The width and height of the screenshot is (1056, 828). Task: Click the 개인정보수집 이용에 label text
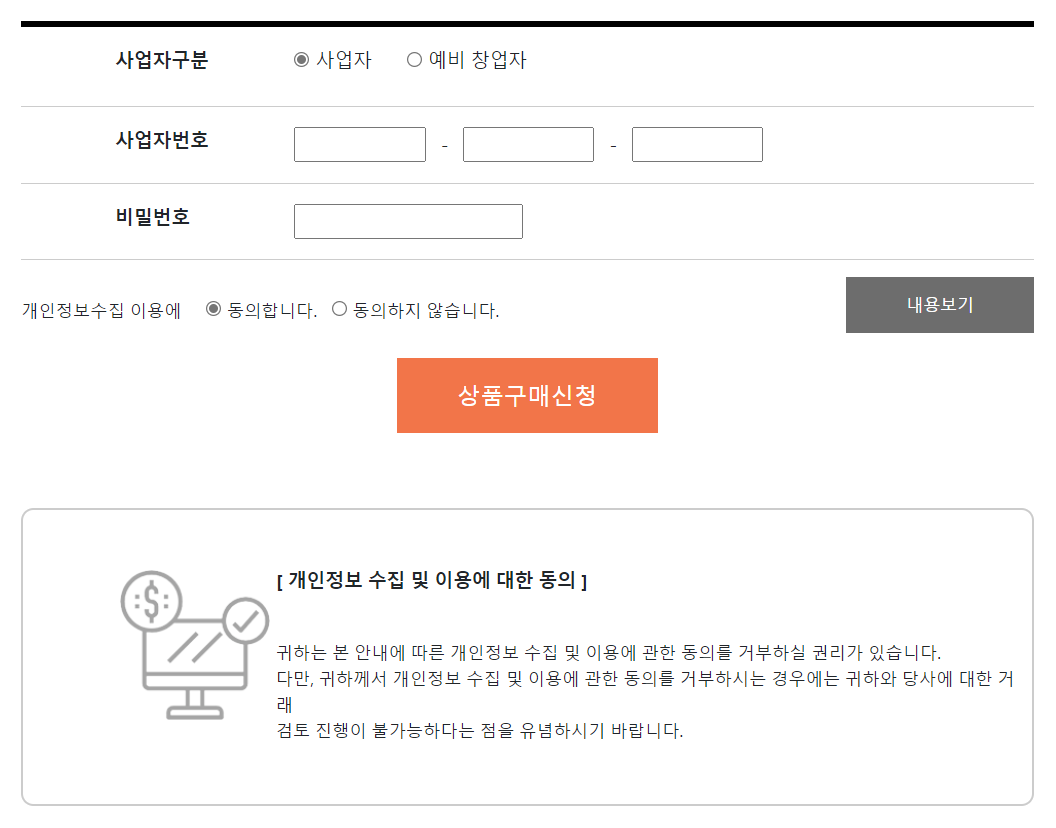point(101,311)
